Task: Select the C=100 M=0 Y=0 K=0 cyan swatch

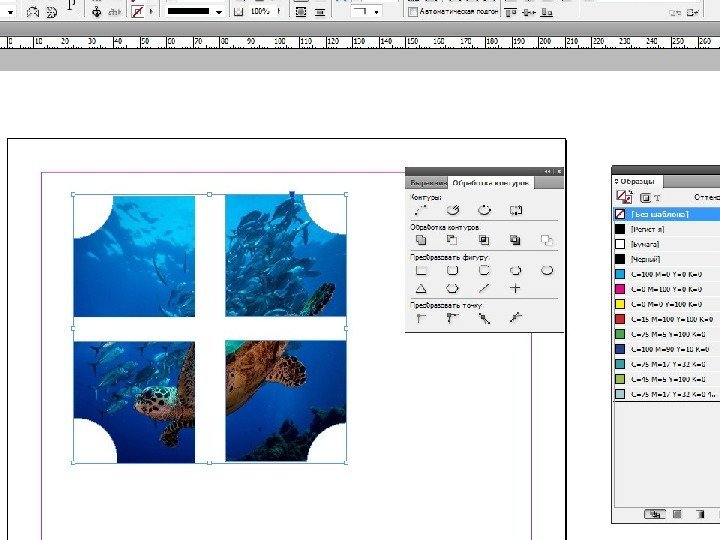Action: pyautogui.click(x=667, y=274)
